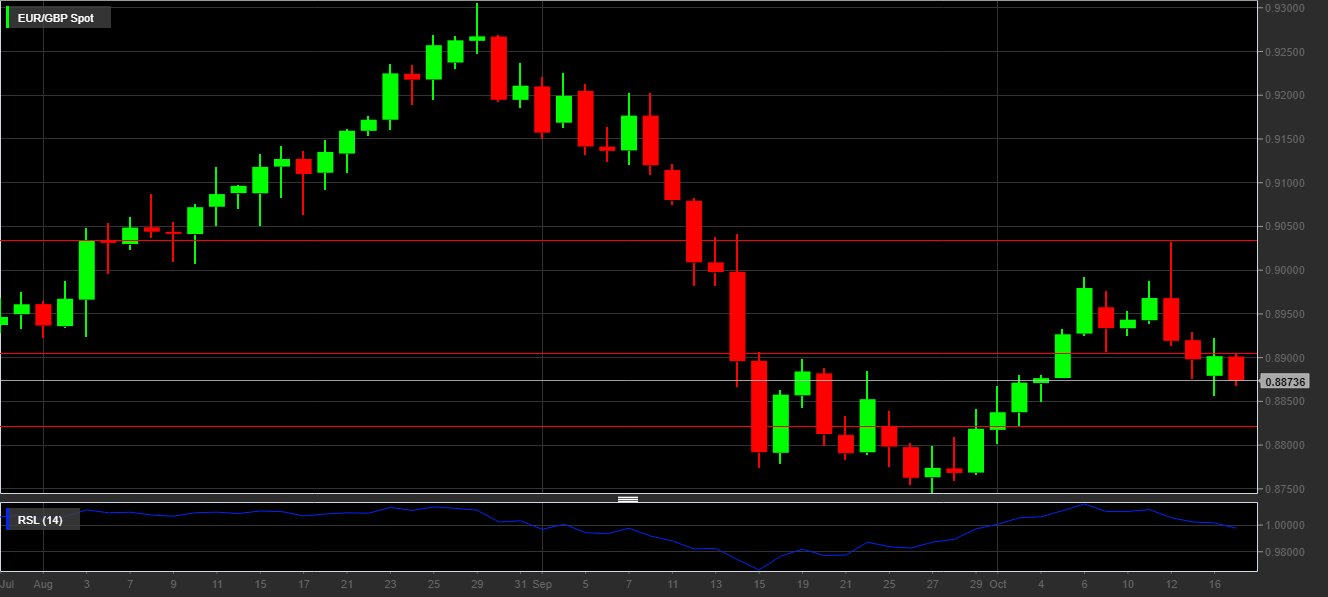Grab the panel divider handle above RSL pane
The height and width of the screenshot is (597, 1328).
coord(628,498)
